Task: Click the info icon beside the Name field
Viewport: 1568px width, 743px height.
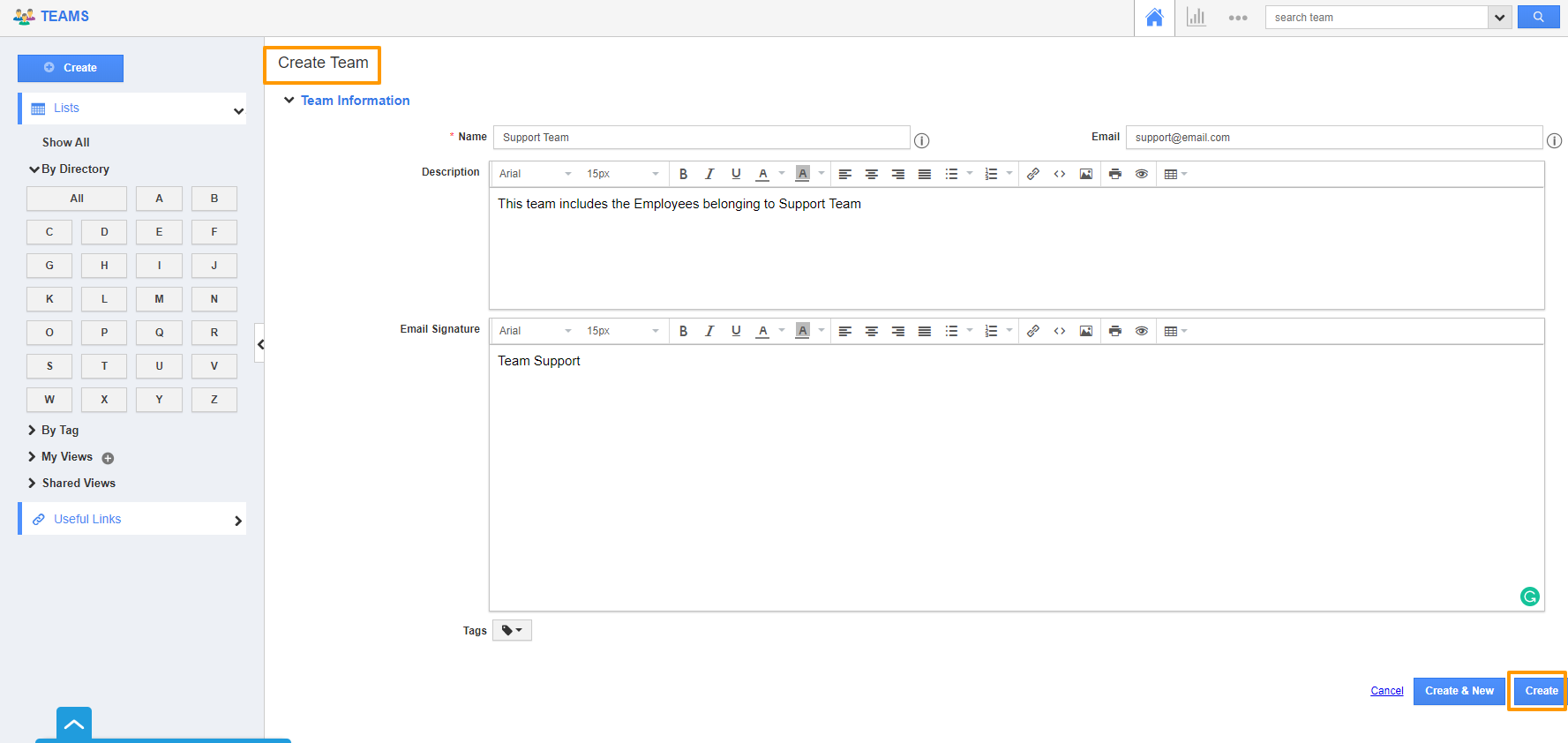Action: click(921, 140)
